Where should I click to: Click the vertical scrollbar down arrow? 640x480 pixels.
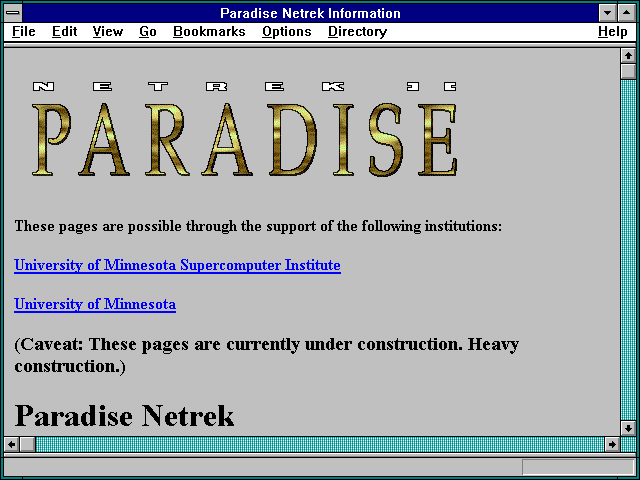click(x=628, y=428)
